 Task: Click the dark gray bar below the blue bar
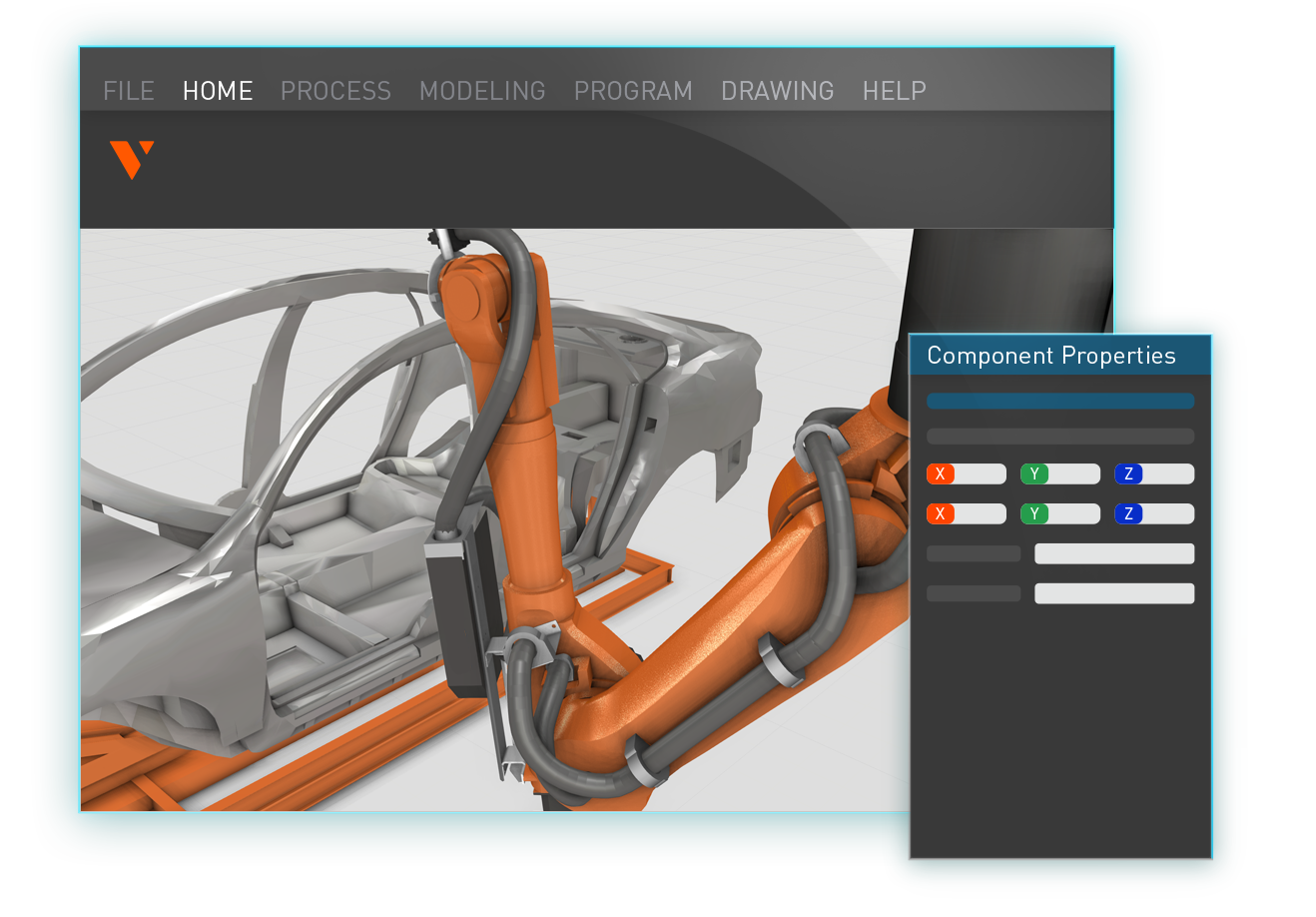pyautogui.click(x=1060, y=437)
